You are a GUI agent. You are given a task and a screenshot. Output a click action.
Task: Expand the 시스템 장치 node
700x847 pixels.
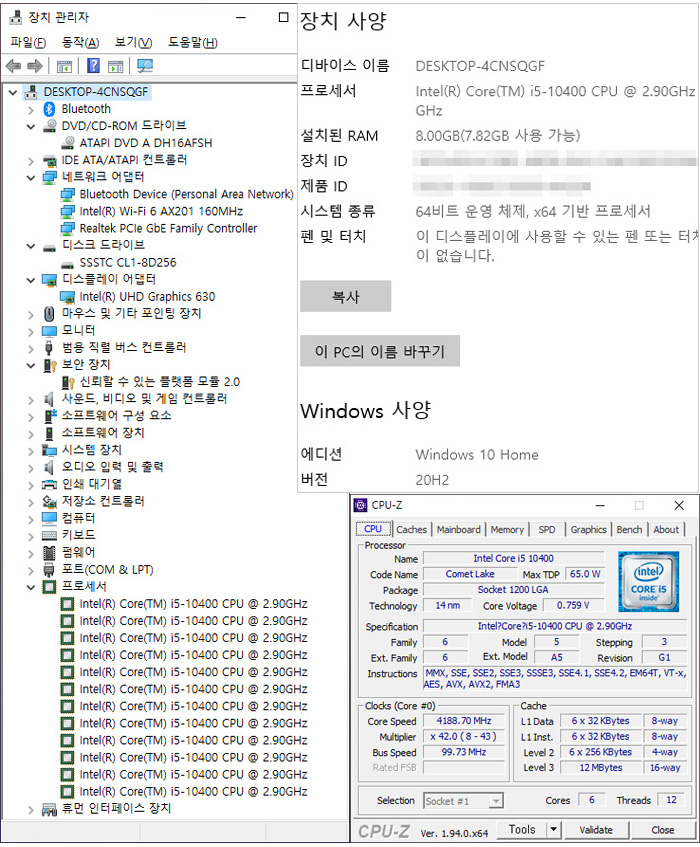(x=31, y=451)
